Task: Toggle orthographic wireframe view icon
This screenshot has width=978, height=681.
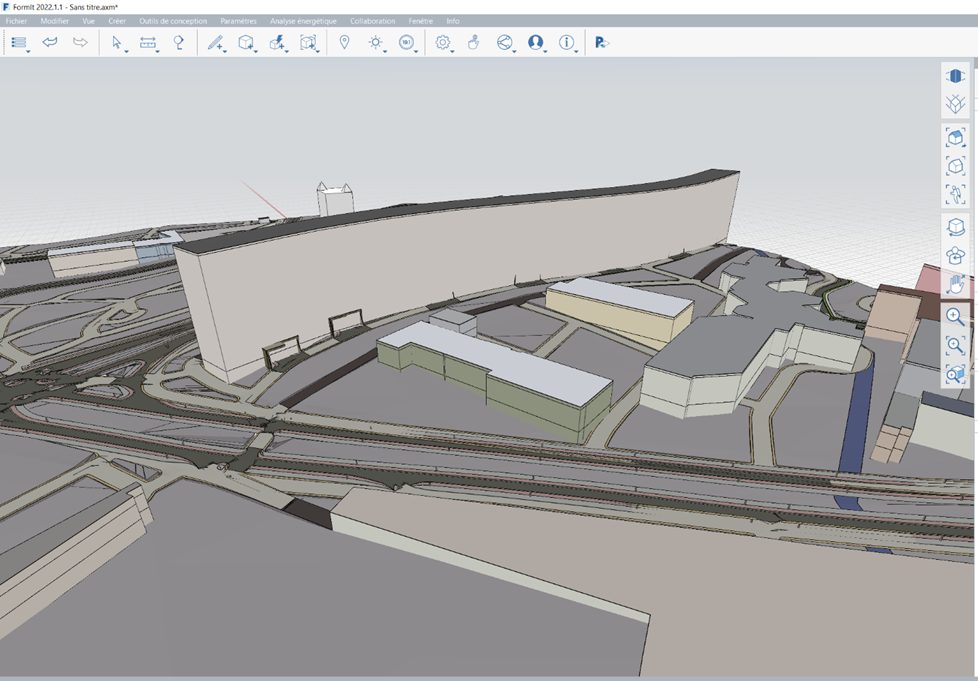Action: (x=955, y=103)
